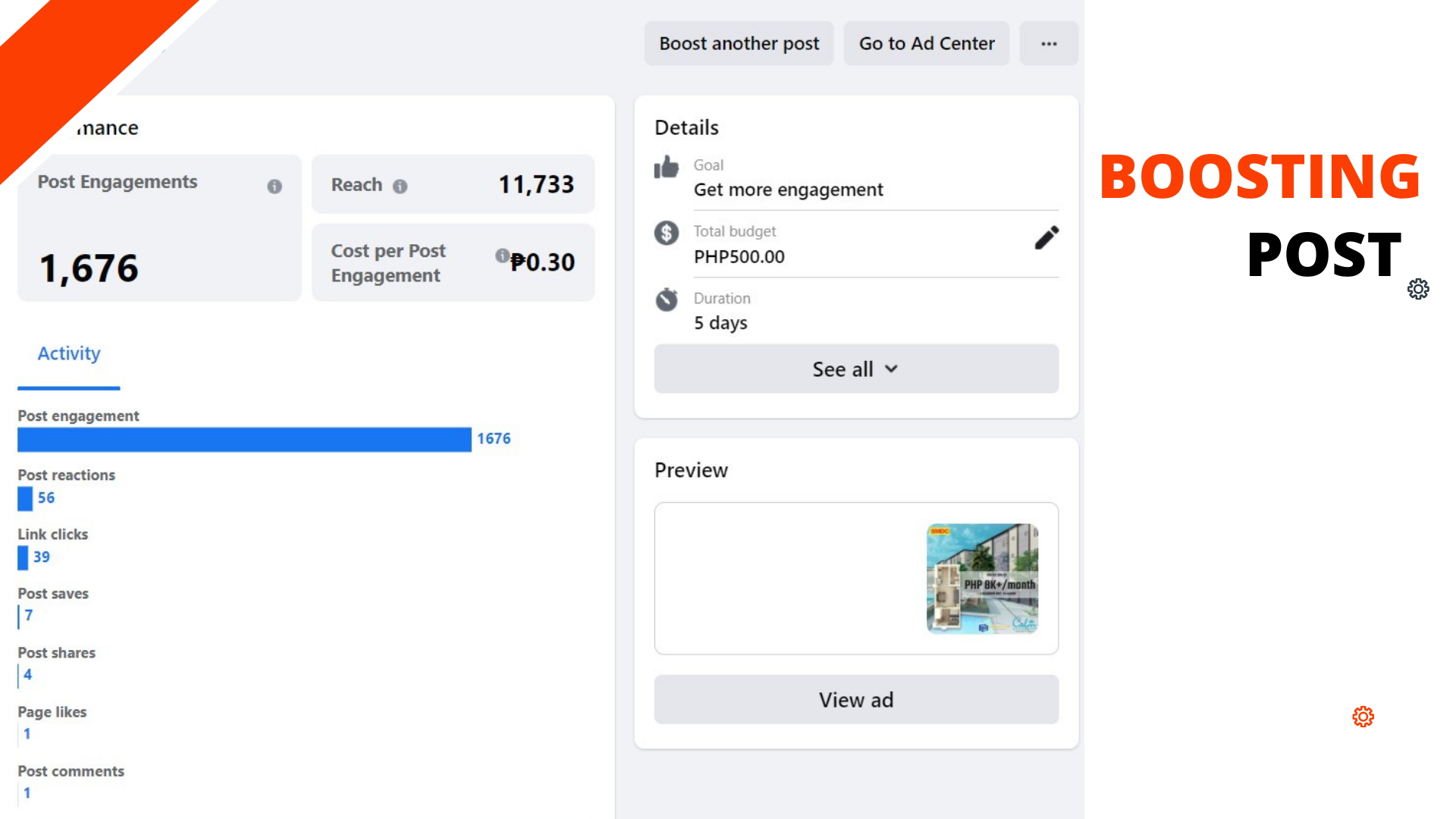Click the thumbs-up Goal icon
This screenshot has width=1456, height=819.
click(x=667, y=167)
